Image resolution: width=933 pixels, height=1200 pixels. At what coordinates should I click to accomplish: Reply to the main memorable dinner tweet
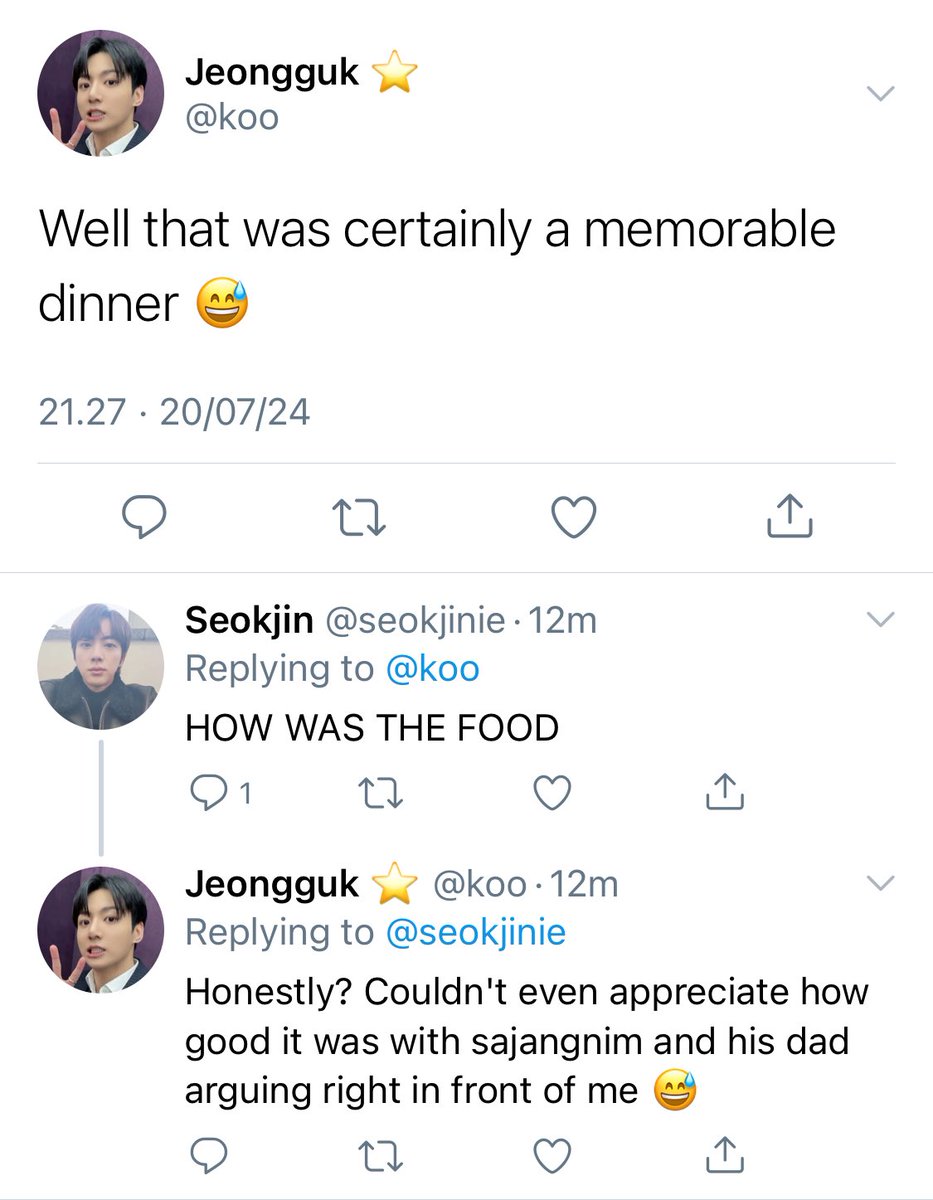tap(143, 516)
